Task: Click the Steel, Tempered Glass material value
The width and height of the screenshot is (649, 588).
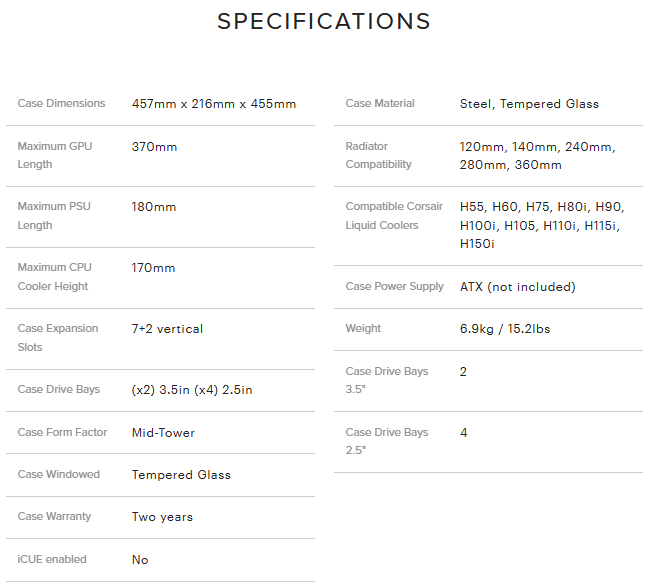Action: click(529, 103)
